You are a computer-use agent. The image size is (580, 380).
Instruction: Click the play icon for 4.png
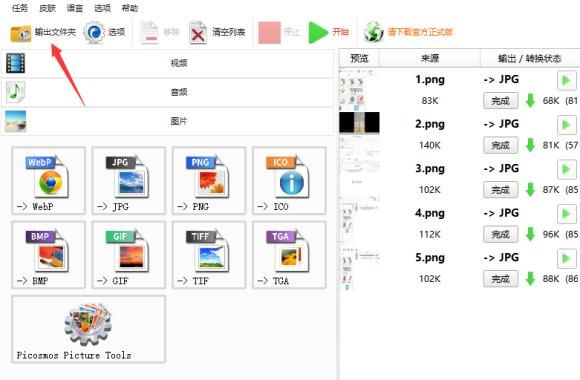[x=566, y=214]
